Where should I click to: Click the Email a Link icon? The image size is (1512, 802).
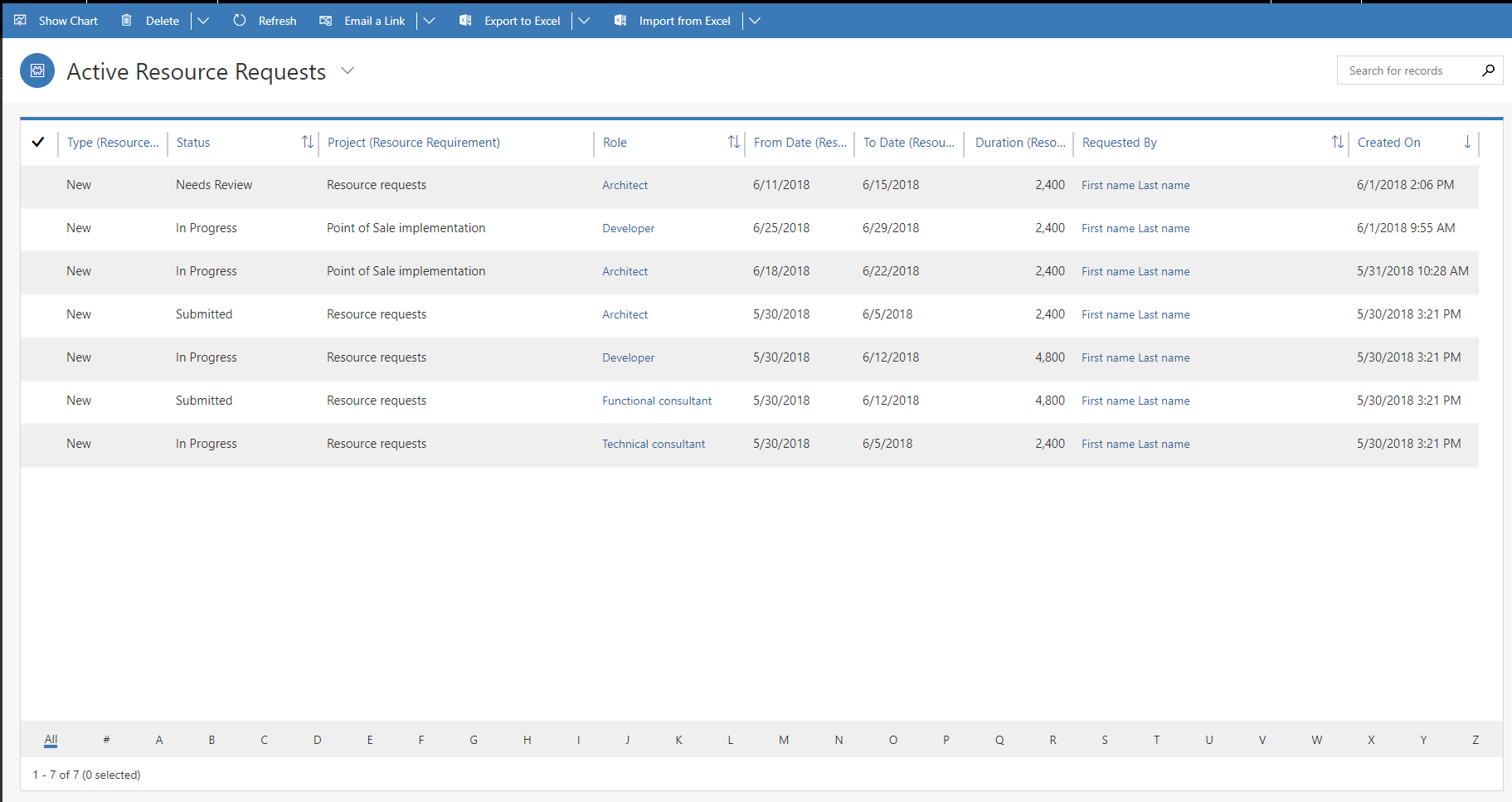[x=325, y=20]
